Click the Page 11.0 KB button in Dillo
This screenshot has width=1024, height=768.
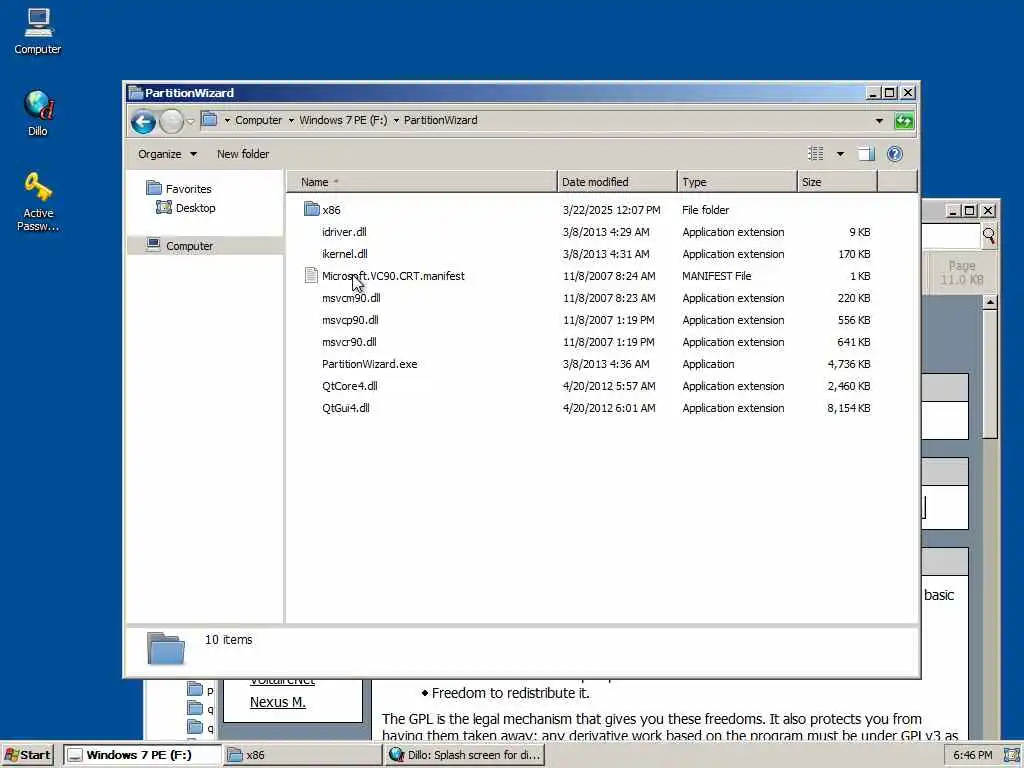(961, 273)
